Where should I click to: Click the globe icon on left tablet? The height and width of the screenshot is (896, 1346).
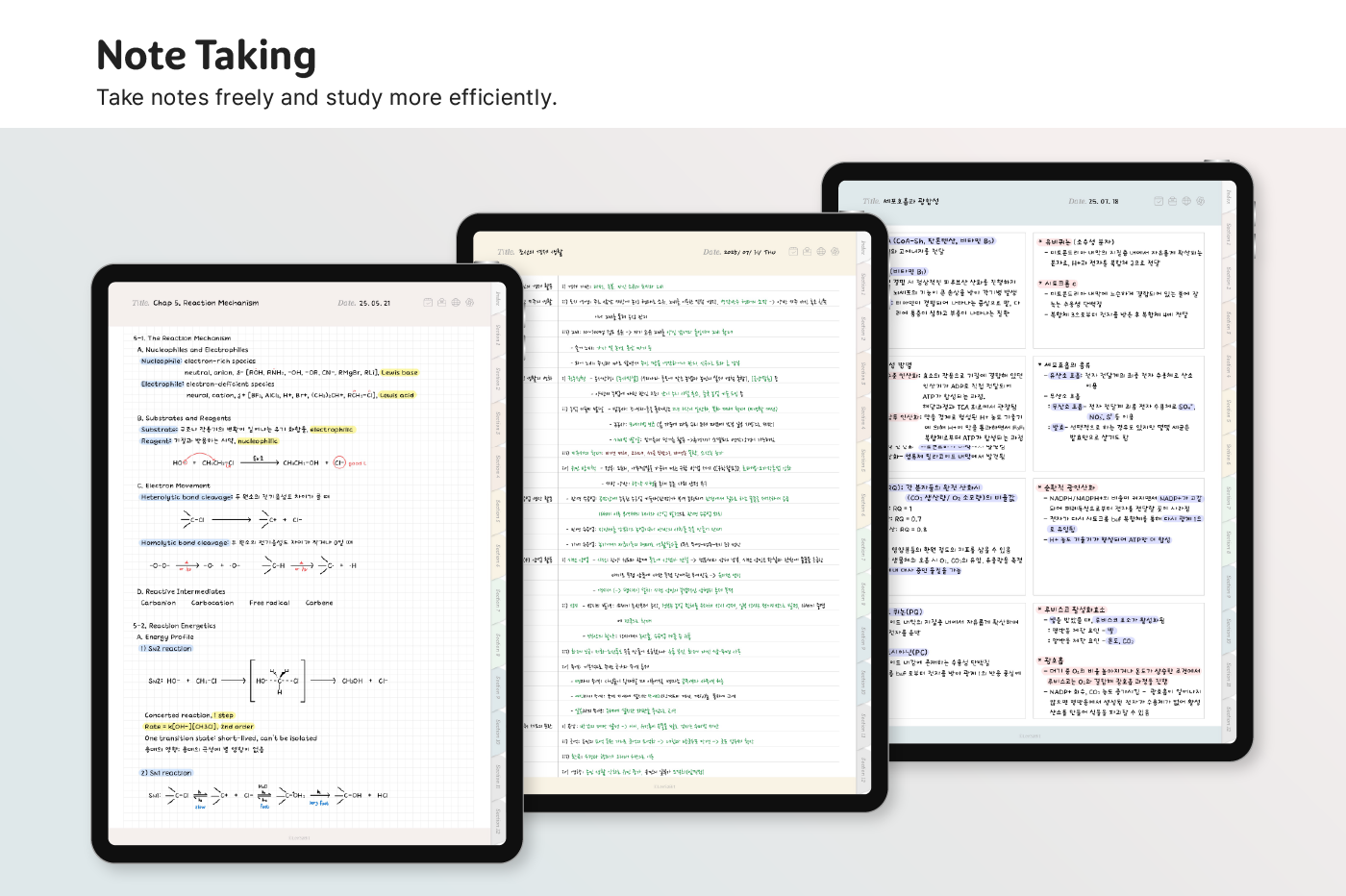point(456,302)
